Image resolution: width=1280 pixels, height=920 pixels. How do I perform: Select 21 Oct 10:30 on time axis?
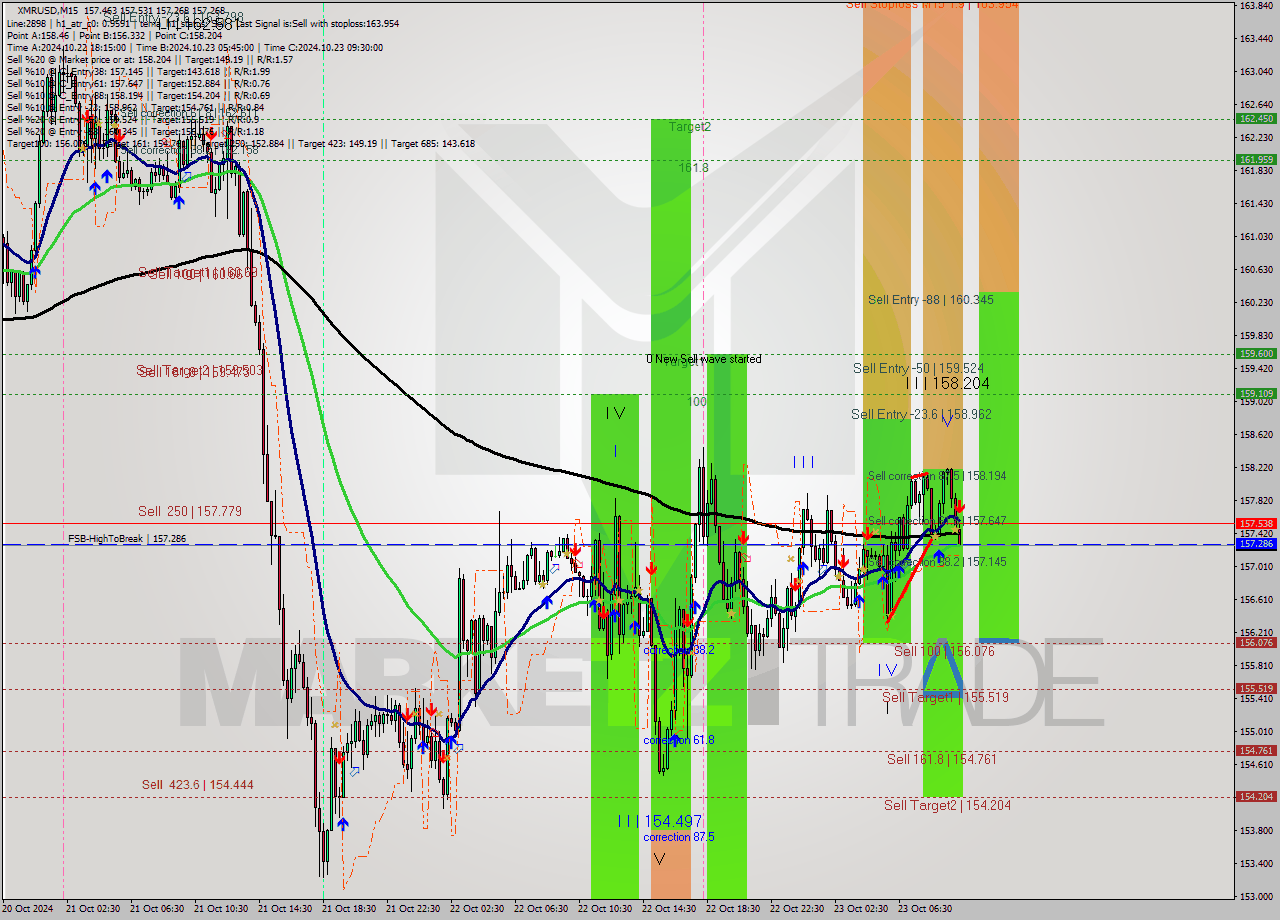(x=221, y=909)
